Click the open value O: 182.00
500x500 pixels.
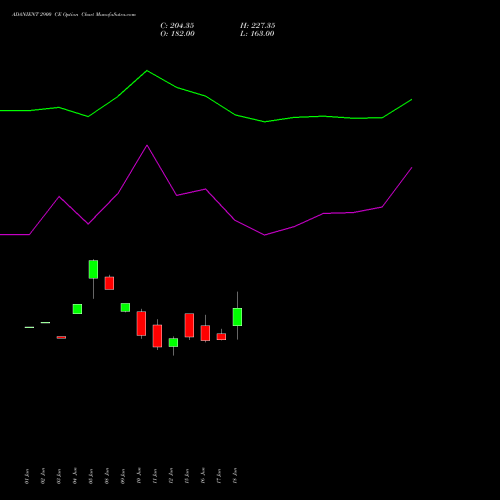click(177, 34)
